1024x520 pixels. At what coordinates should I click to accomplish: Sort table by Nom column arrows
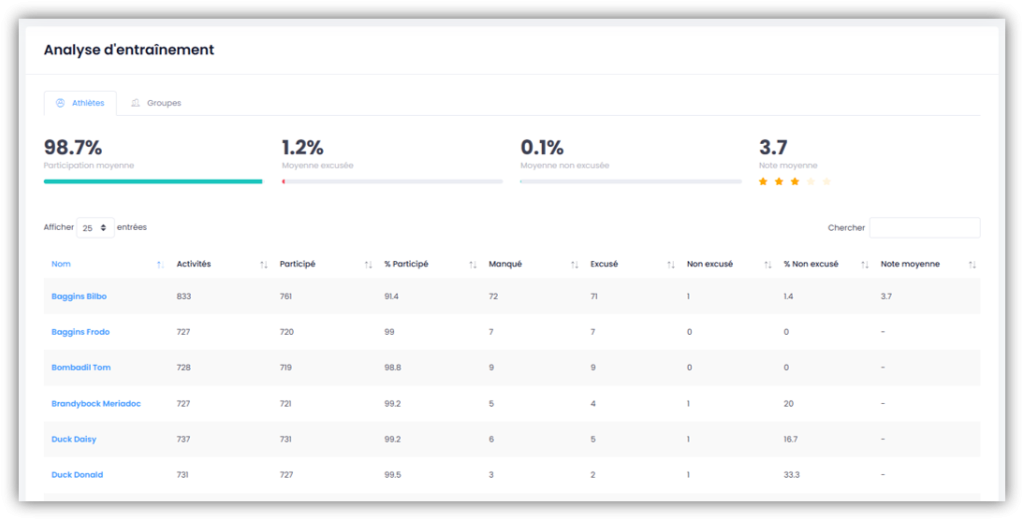pos(160,265)
